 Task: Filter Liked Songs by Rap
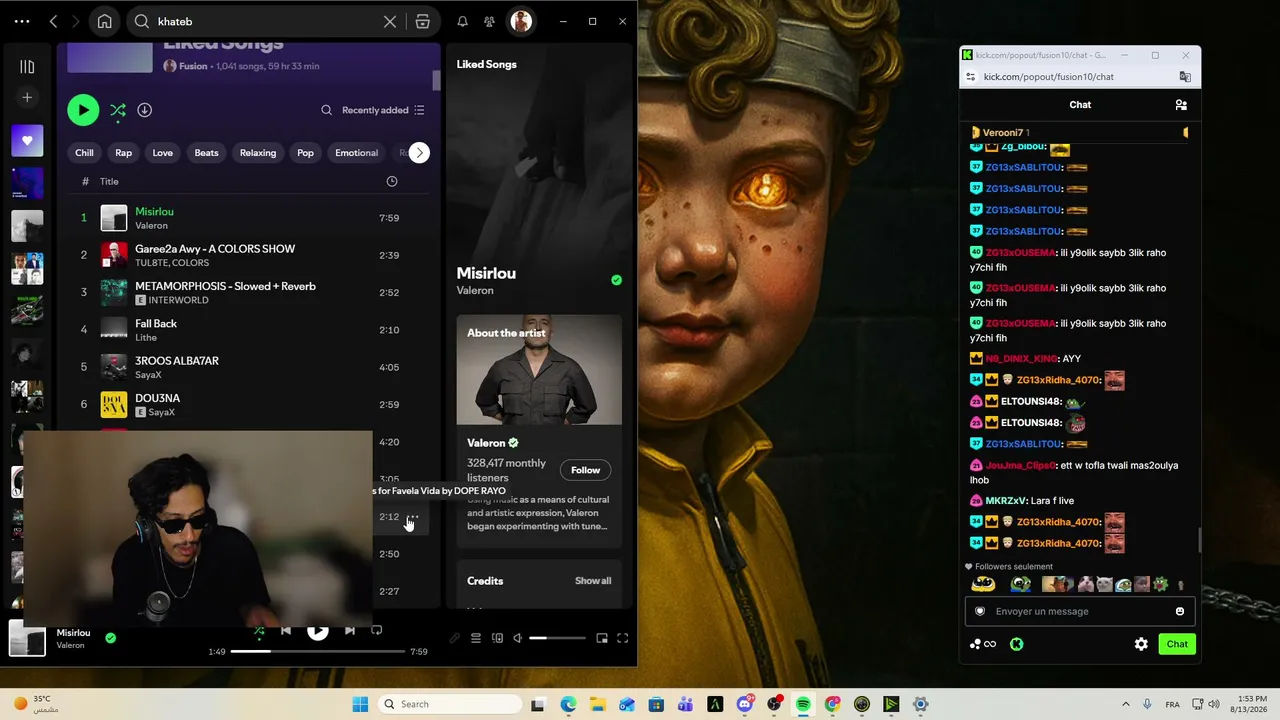tap(123, 153)
